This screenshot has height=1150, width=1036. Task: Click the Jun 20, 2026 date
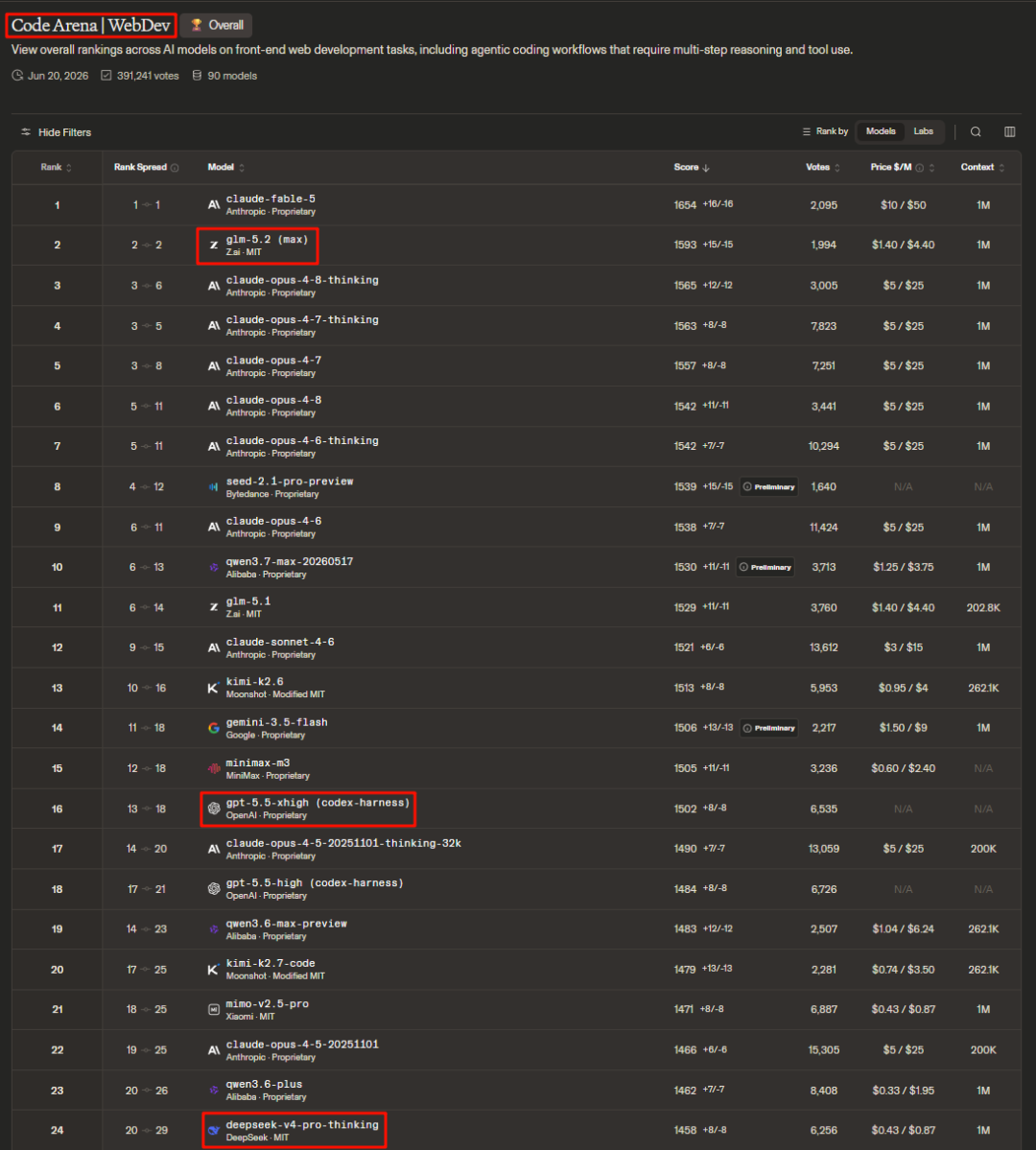(x=58, y=76)
